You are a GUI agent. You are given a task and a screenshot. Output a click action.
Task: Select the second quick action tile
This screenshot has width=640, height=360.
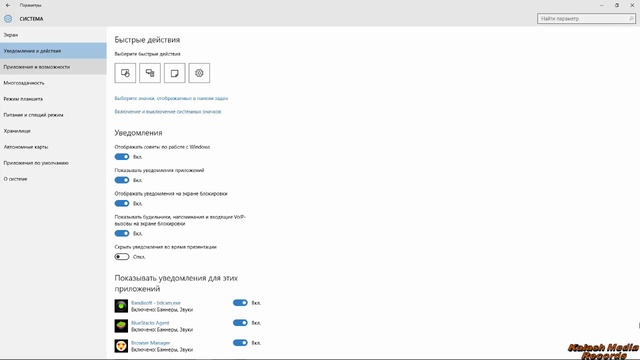pos(150,73)
